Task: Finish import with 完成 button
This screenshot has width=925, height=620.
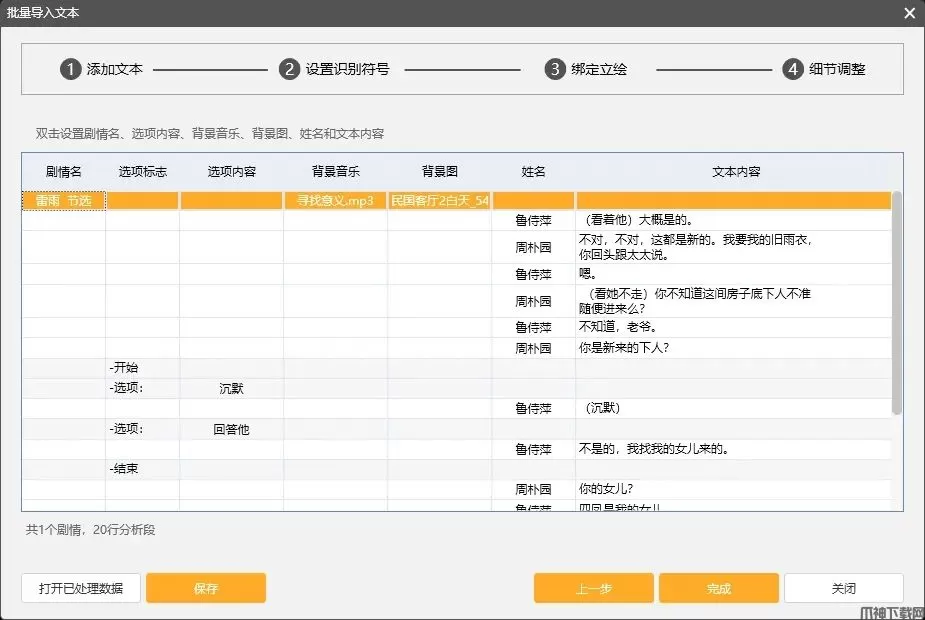Action: coord(718,588)
